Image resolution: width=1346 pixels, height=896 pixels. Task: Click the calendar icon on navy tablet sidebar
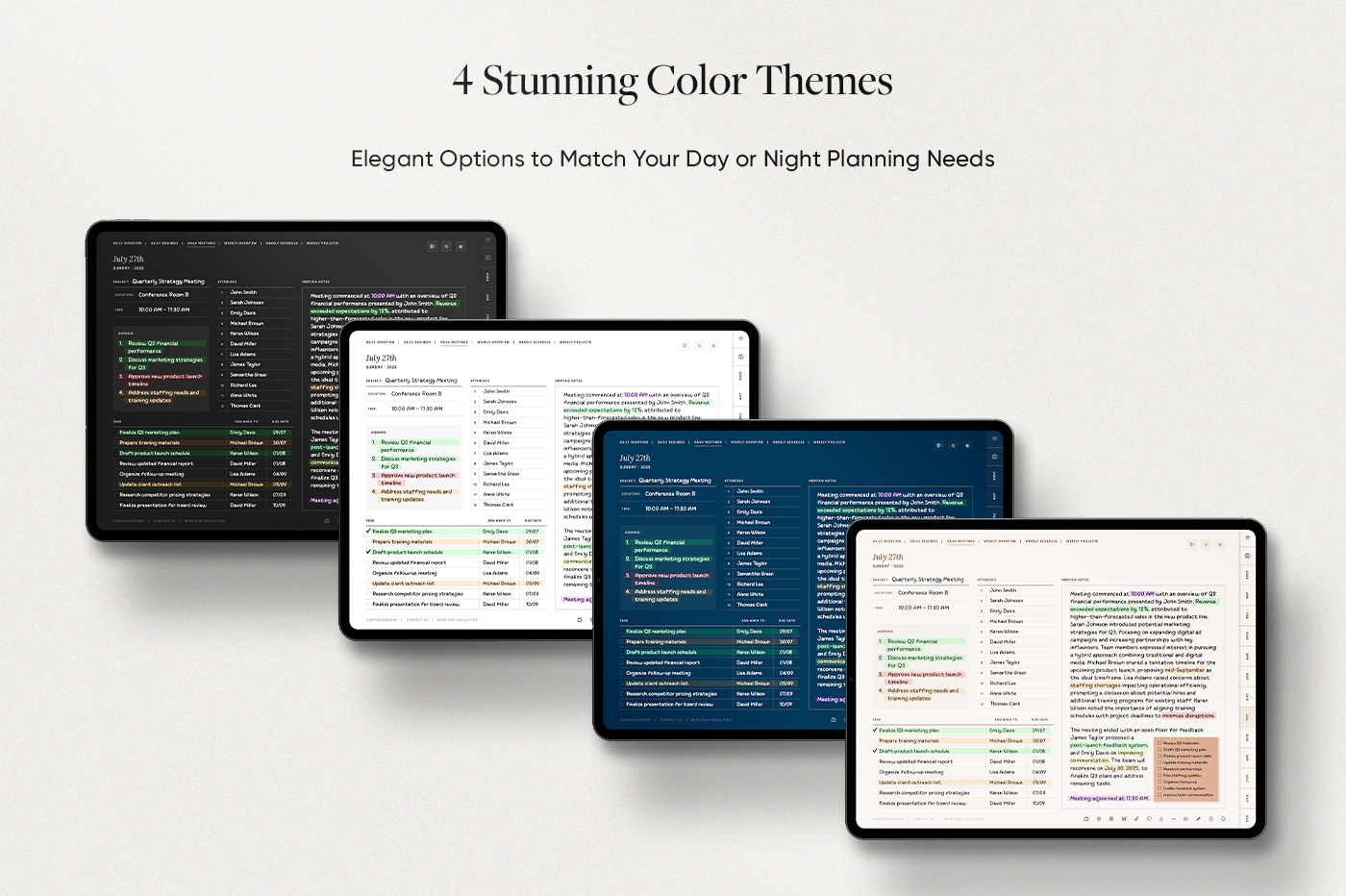(x=994, y=457)
